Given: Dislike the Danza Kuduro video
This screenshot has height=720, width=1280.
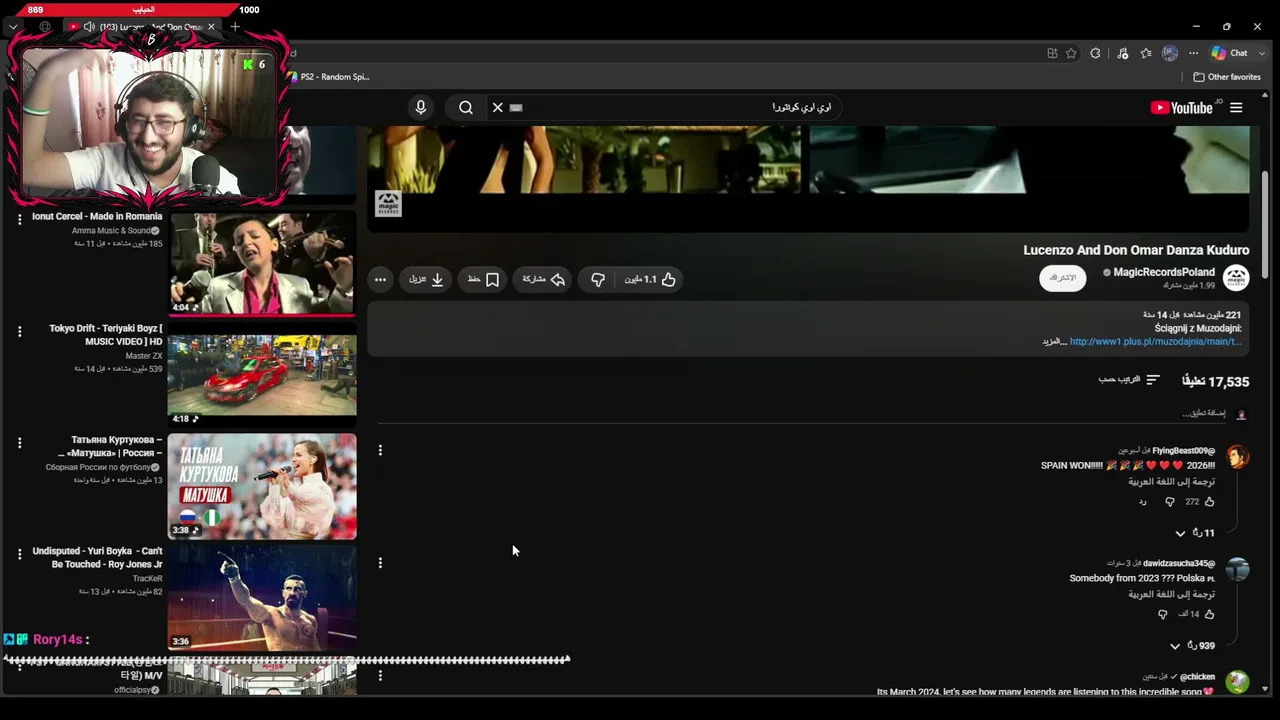Looking at the screenshot, I should [x=598, y=279].
